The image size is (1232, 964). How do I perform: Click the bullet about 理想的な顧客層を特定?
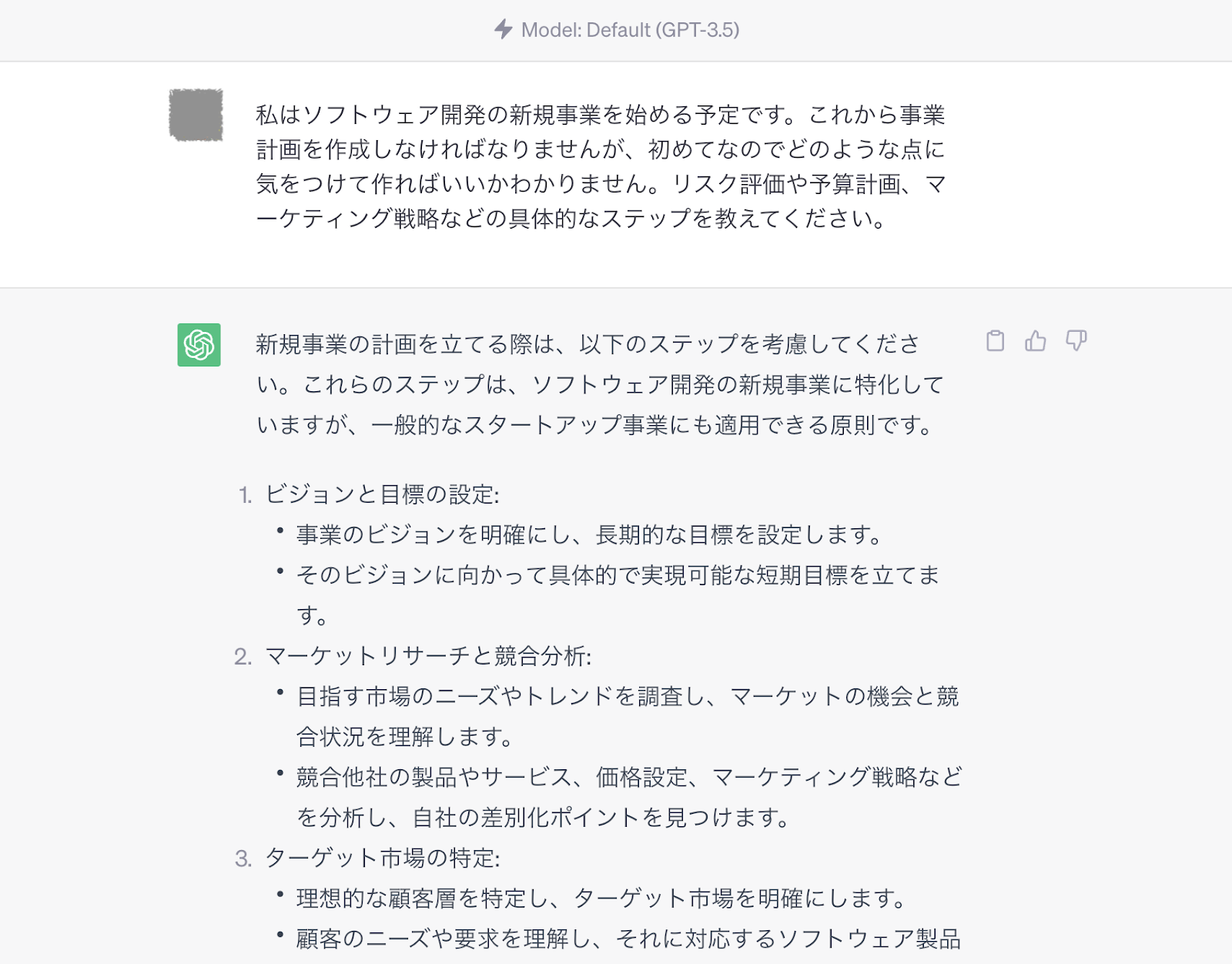[x=601, y=895]
